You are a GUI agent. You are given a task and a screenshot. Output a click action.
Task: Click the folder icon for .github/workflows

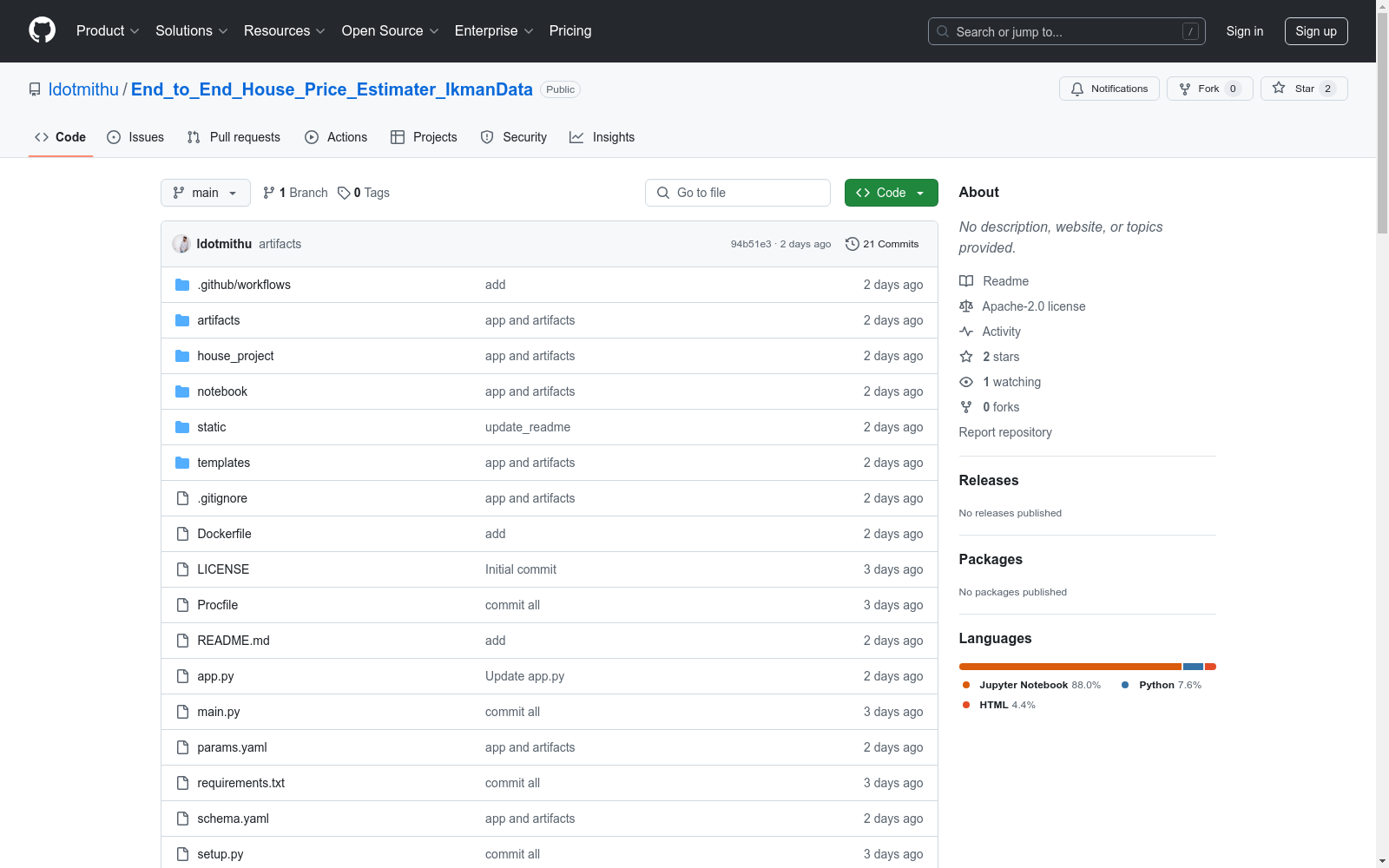coord(182,285)
